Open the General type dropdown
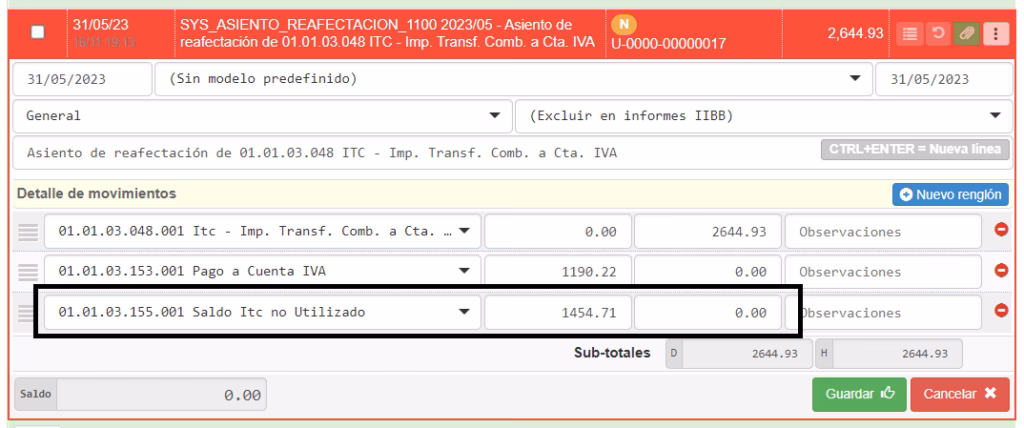This screenshot has width=1024, height=428. coord(494,115)
